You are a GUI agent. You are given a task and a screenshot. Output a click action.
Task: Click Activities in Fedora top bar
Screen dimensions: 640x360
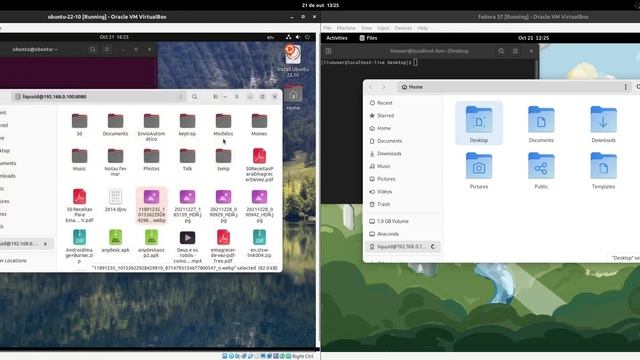pyautogui.click(x=337, y=38)
